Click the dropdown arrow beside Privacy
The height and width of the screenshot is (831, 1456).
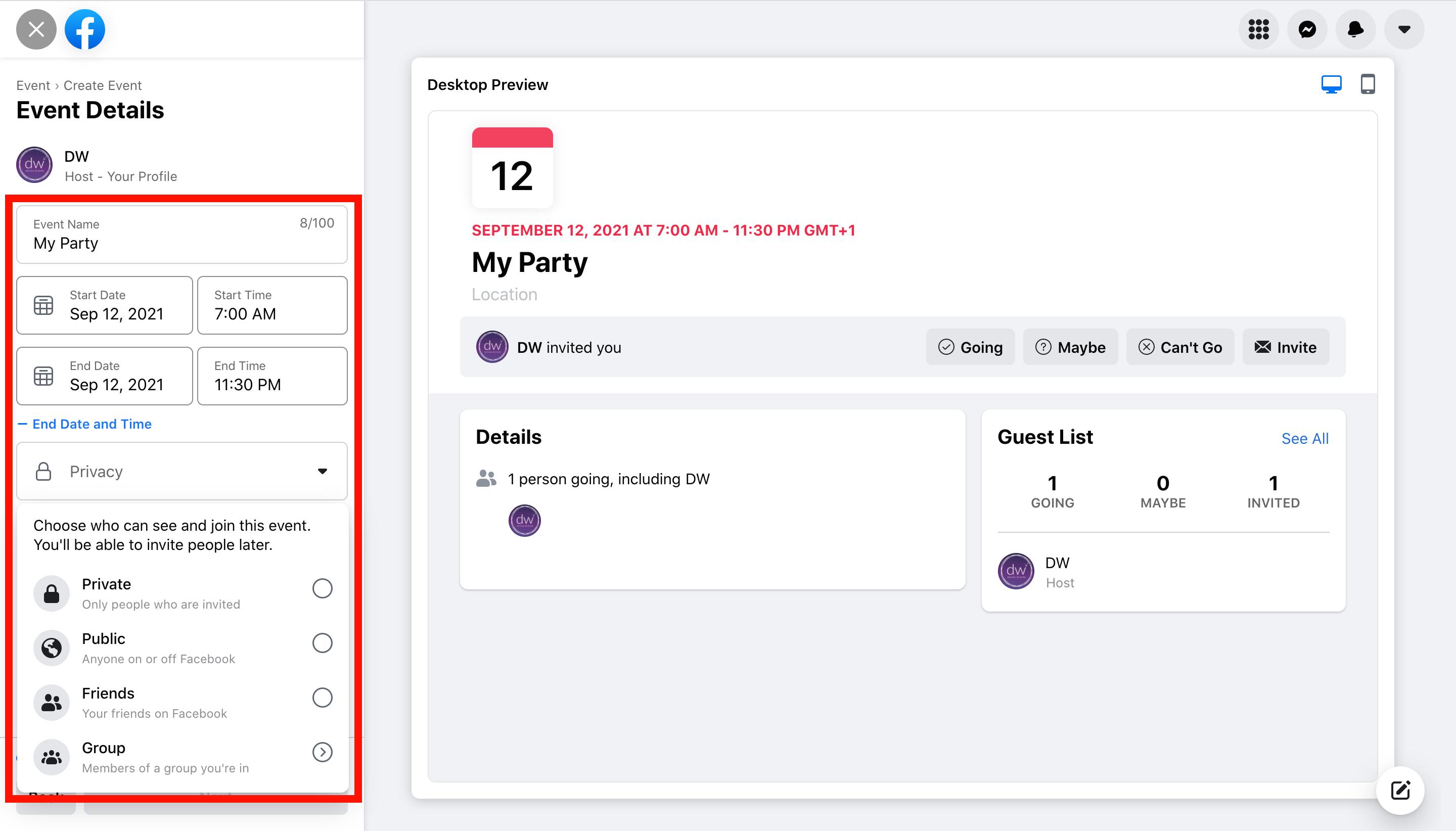coord(322,471)
